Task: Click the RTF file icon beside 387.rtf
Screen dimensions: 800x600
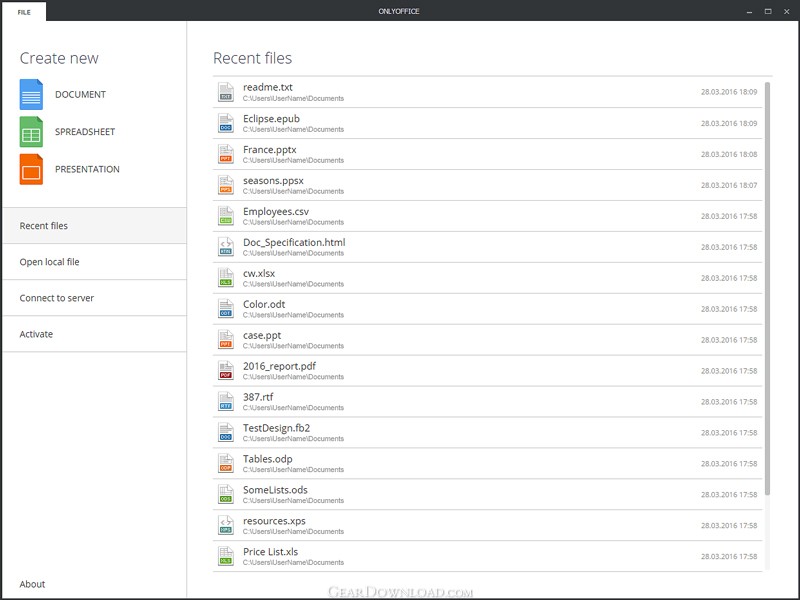Action: (x=226, y=402)
